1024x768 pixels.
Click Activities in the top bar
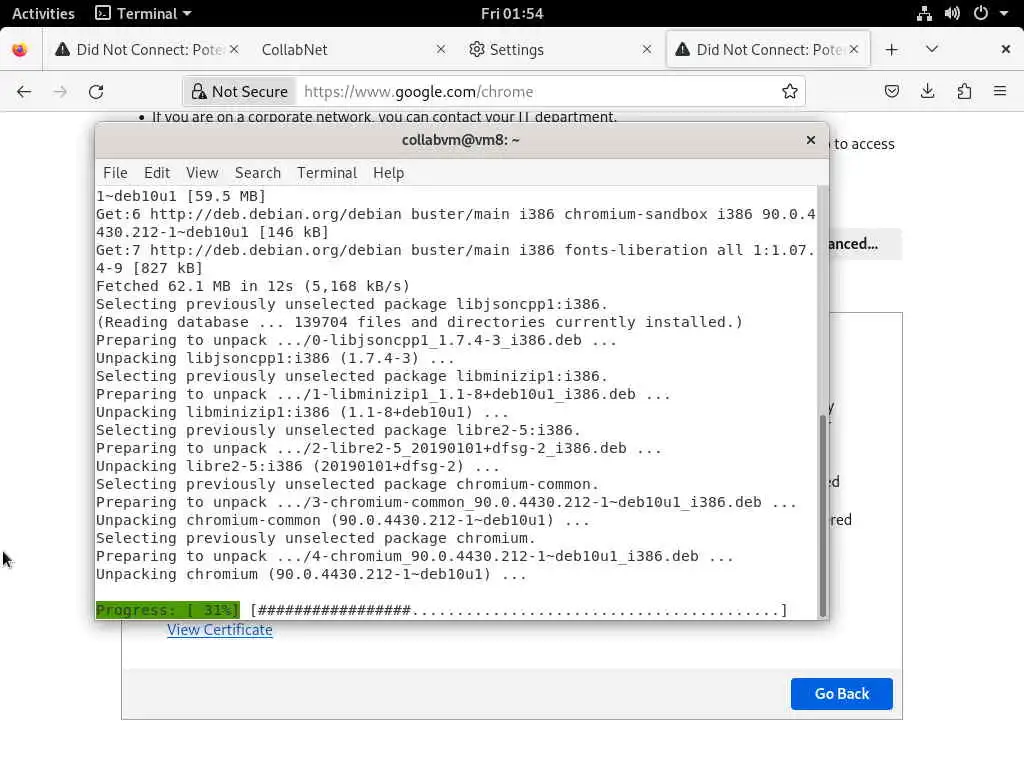point(43,14)
